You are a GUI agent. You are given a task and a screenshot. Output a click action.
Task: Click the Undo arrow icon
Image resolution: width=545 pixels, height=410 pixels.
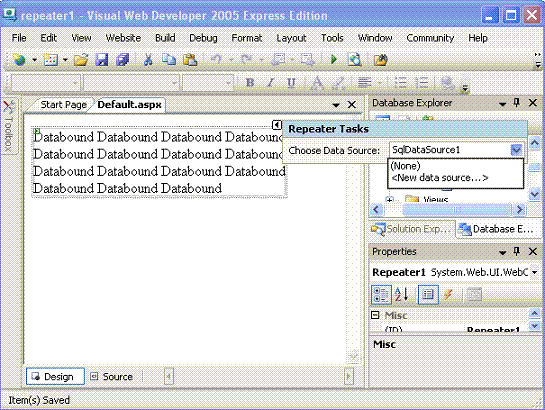point(216,60)
